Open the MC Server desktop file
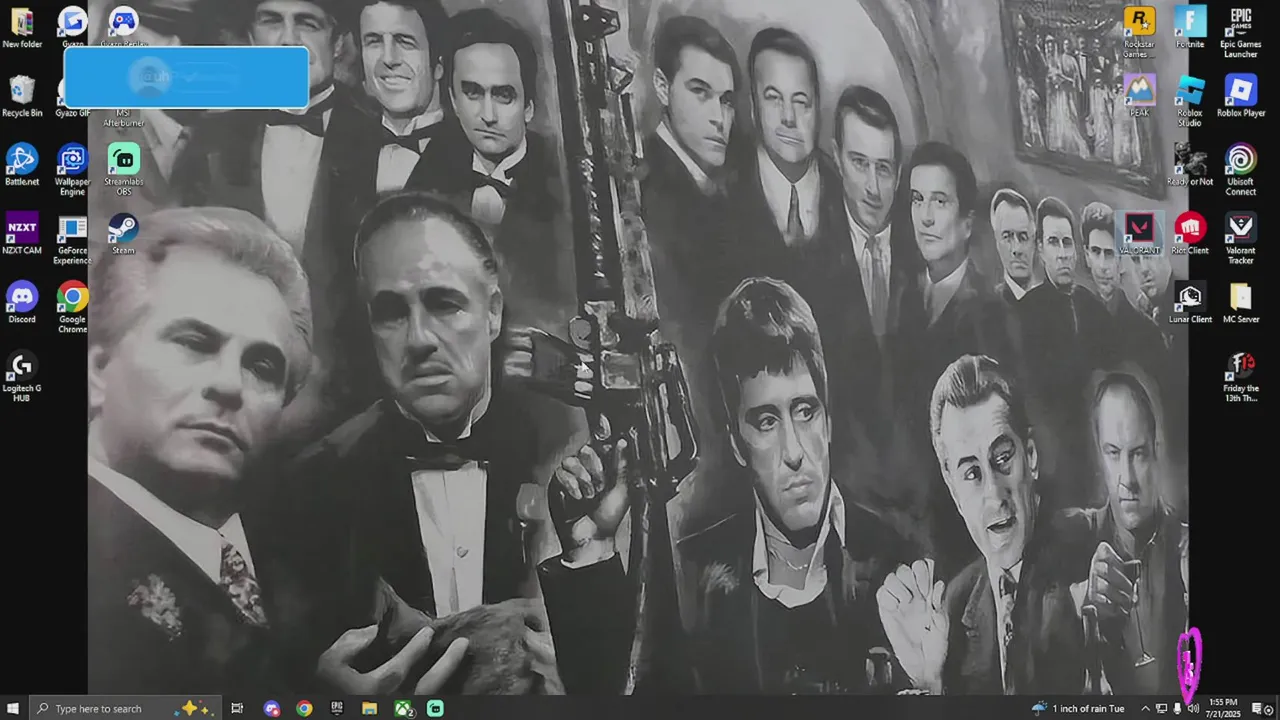The width and height of the screenshot is (1280, 720). [x=1241, y=304]
